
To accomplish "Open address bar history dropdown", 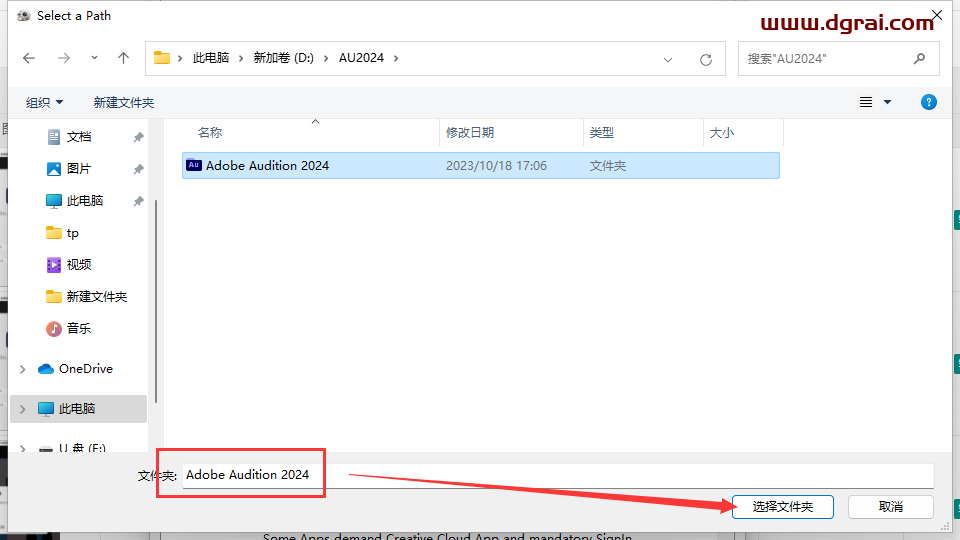I will 668,59.
